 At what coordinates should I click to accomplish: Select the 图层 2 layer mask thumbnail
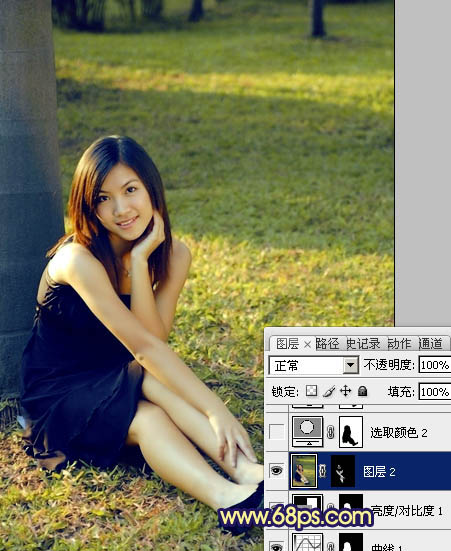(x=343, y=471)
